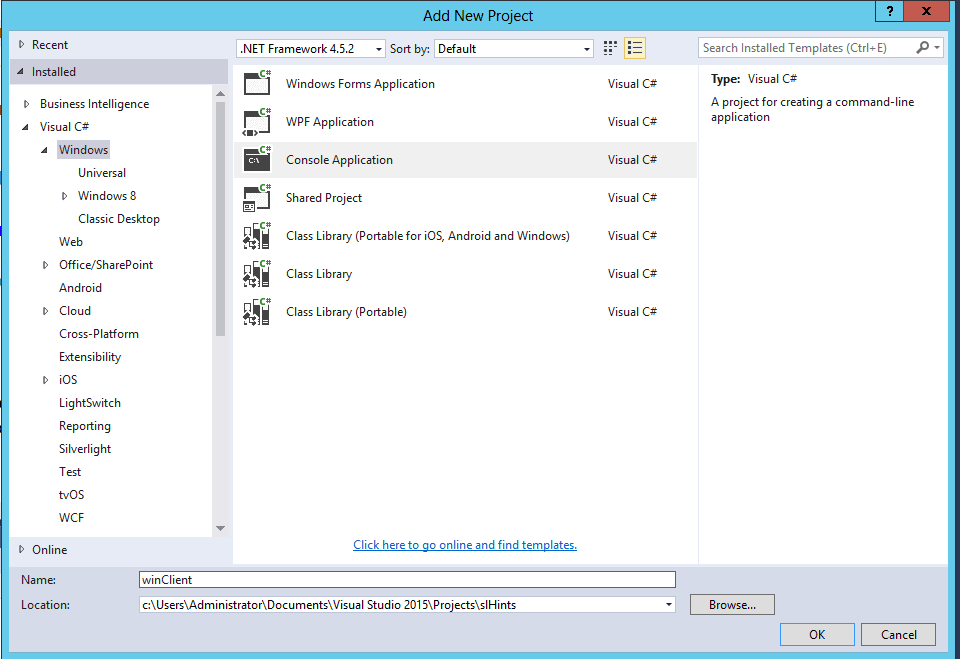
Task: Click the project Name input field
Action: pos(407,579)
